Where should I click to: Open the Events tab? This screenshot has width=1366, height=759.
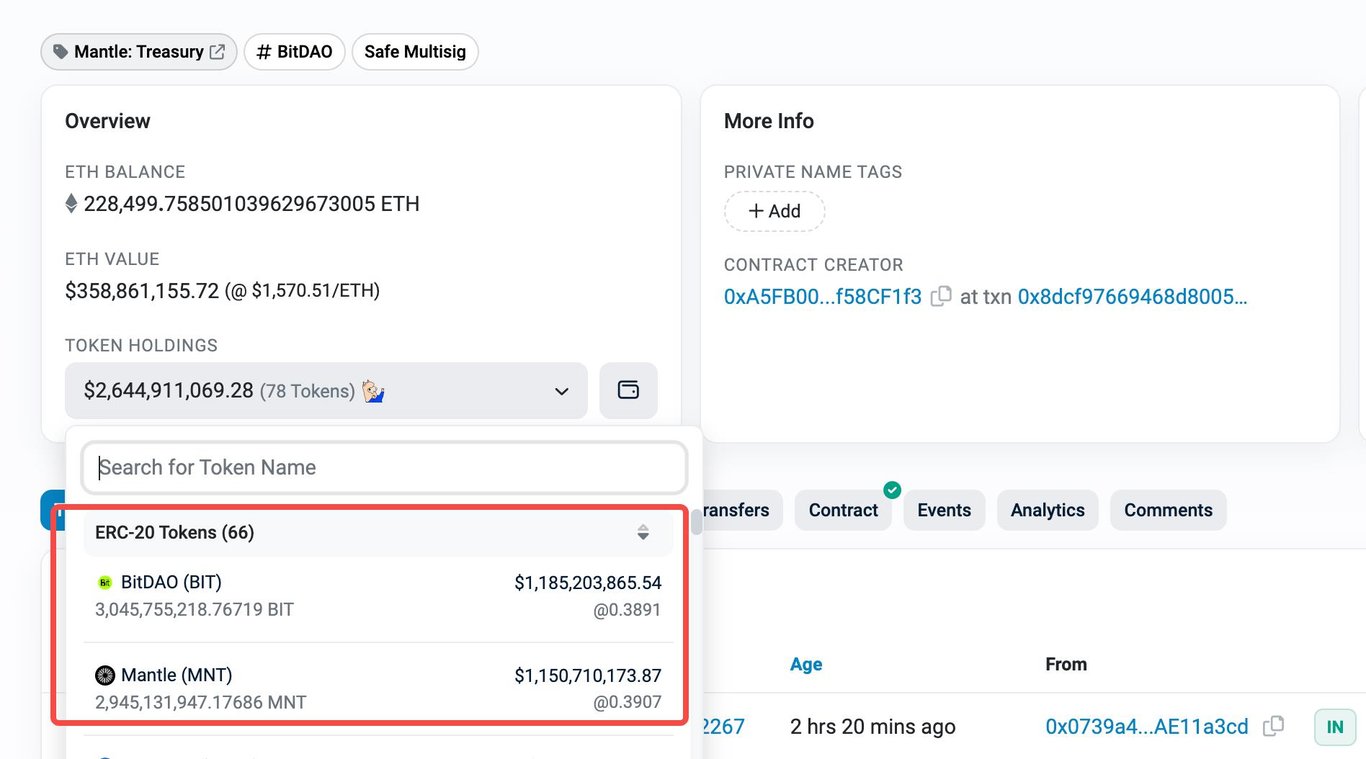944,510
